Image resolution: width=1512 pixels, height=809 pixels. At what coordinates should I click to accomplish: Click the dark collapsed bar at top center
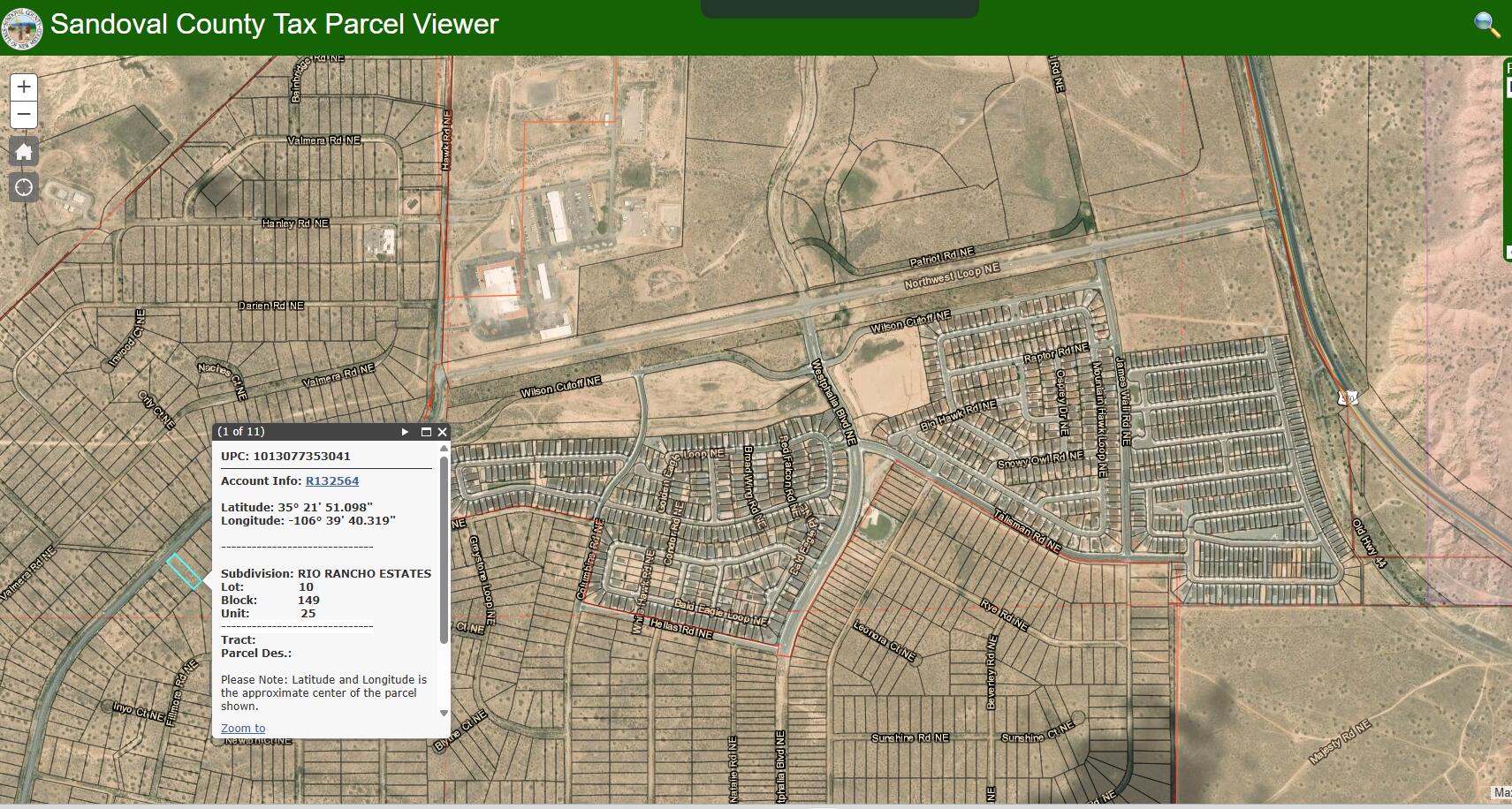840,9
